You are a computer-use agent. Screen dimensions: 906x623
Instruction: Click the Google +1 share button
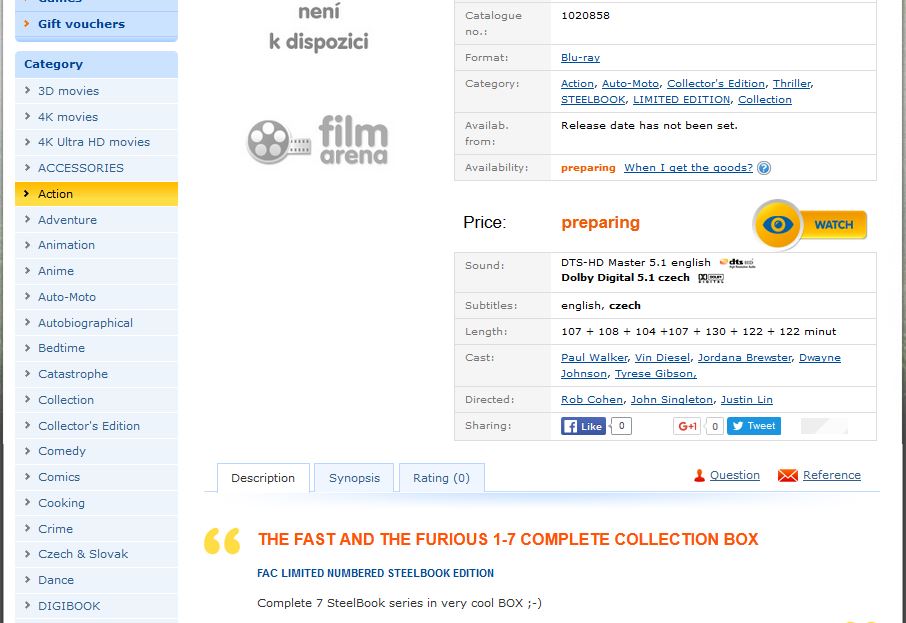687,426
